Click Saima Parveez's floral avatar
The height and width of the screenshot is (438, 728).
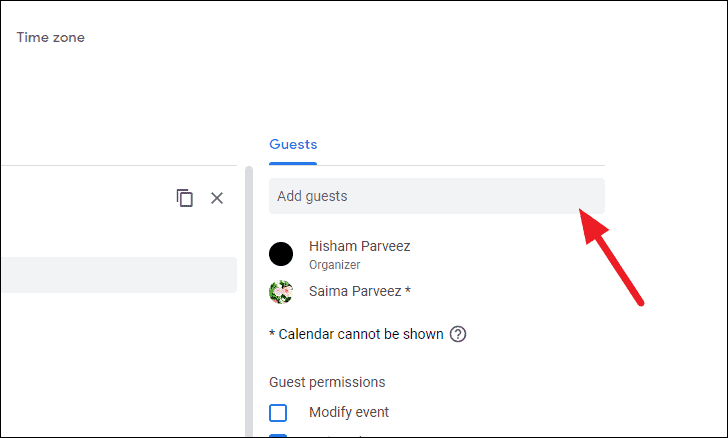point(281,292)
